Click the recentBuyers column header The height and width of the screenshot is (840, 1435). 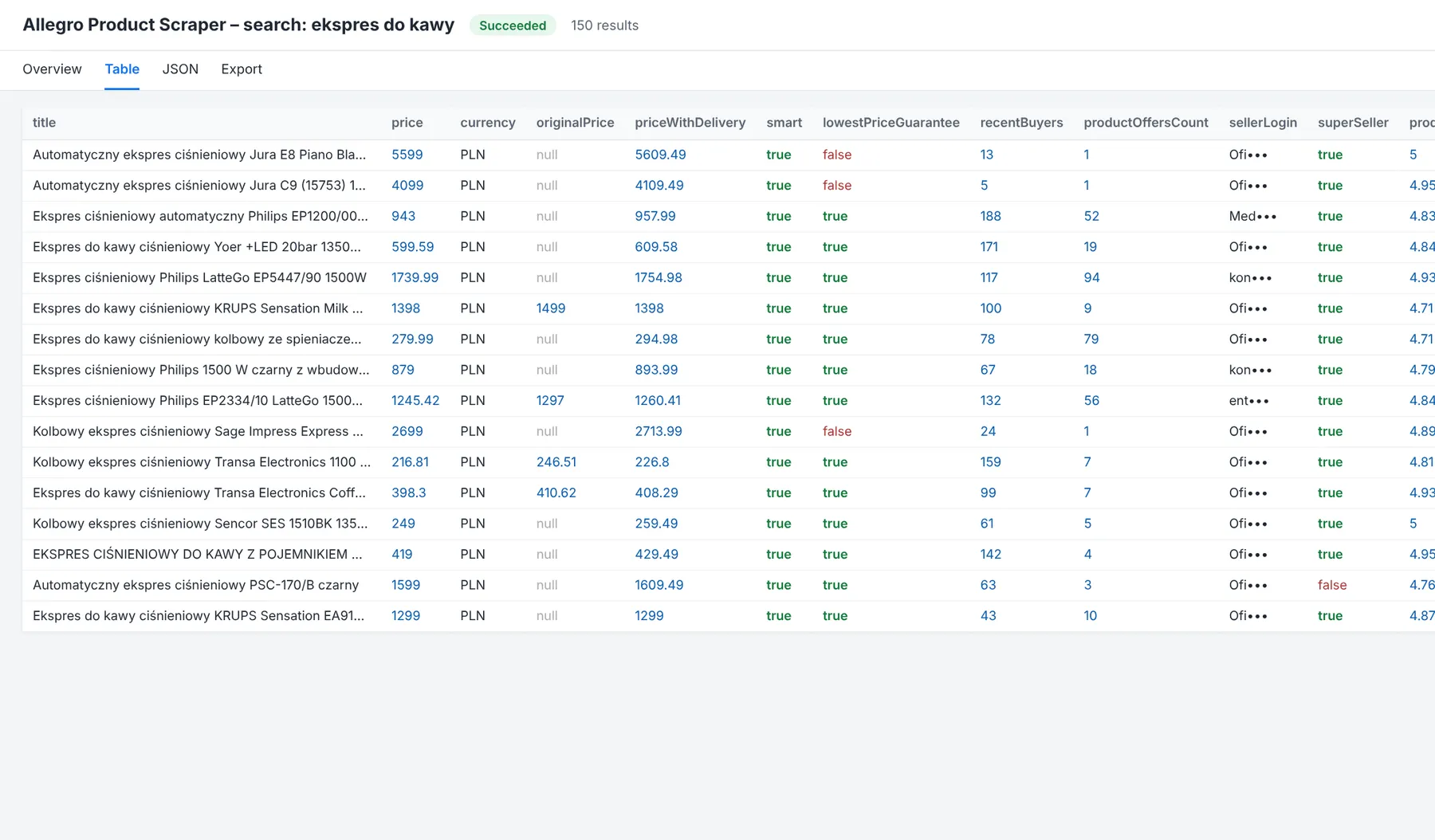coord(1021,123)
